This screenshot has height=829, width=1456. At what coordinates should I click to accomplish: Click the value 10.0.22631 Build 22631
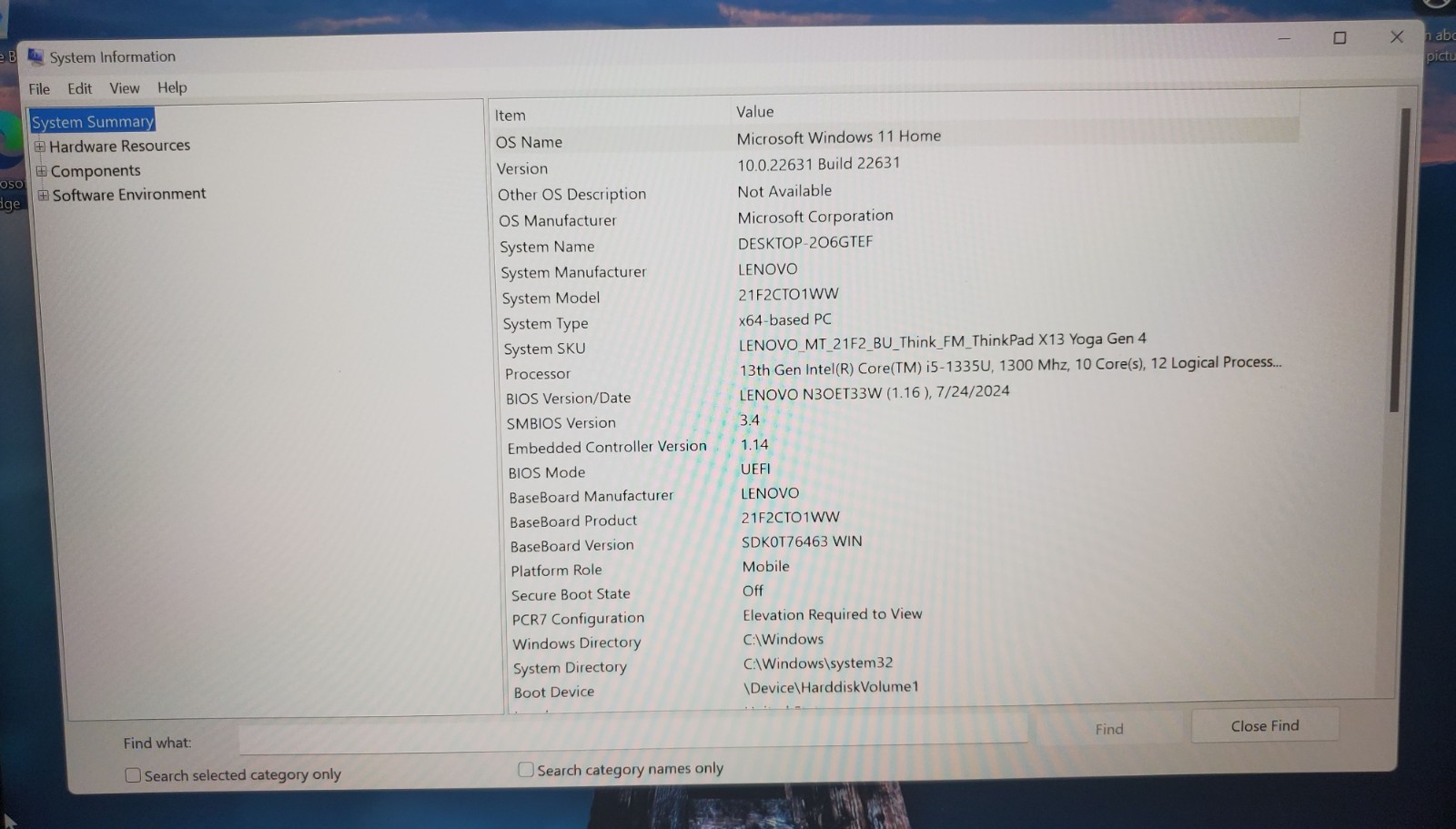pos(819,165)
